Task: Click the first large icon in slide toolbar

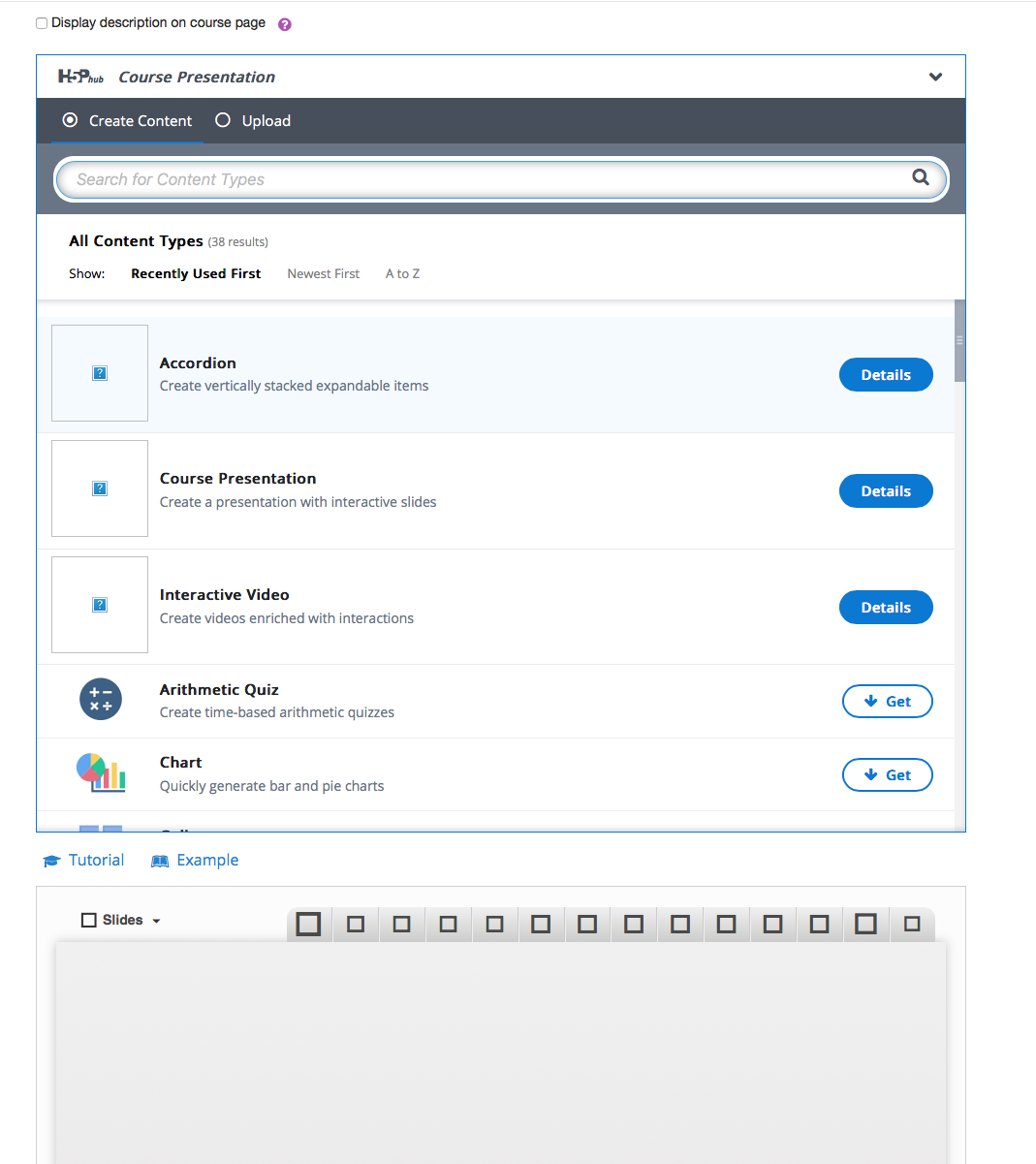Action: point(308,925)
